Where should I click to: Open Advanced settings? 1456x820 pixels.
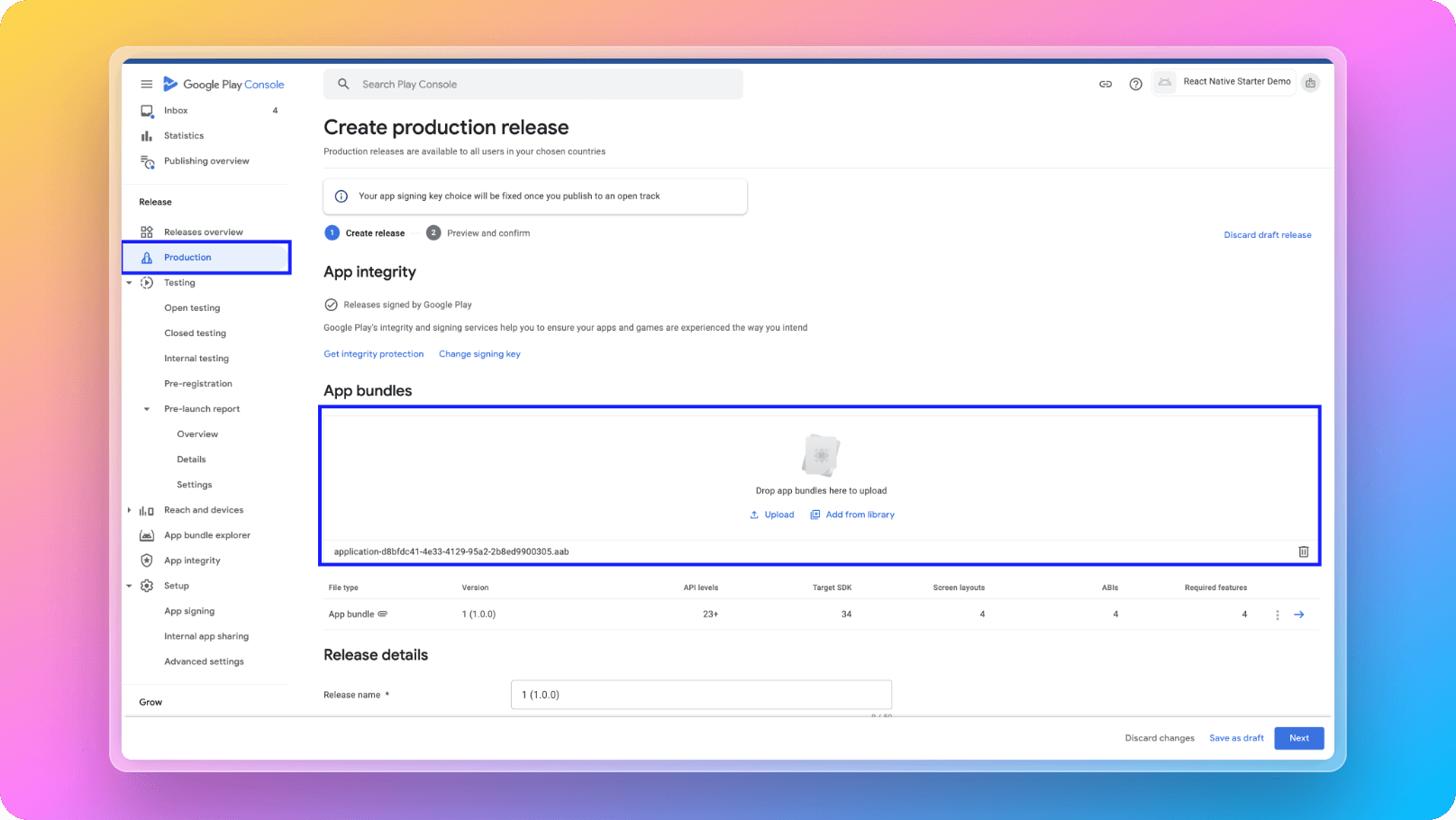tap(204, 661)
